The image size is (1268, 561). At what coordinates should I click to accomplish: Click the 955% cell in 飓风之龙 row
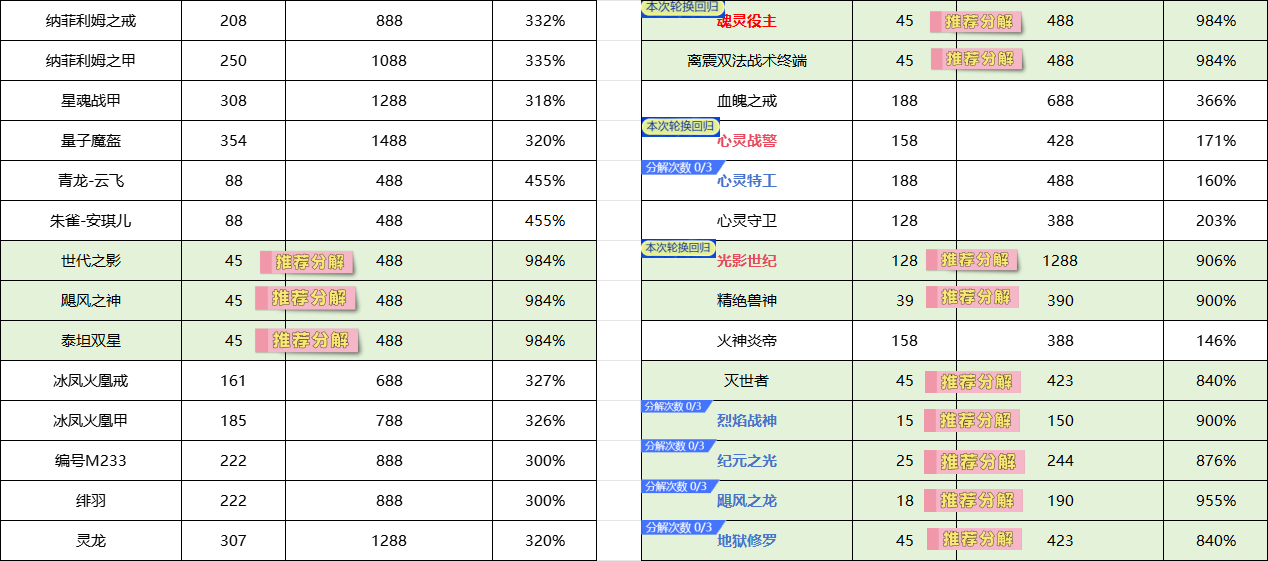click(x=1216, y=500)
